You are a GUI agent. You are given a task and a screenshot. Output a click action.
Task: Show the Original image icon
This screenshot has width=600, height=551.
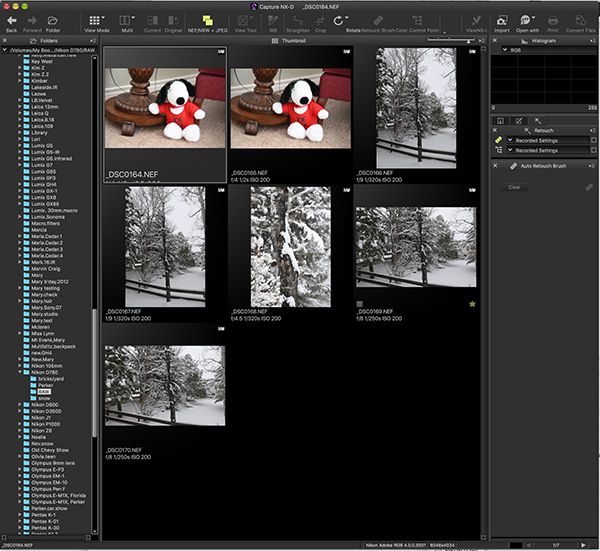(x=173, y=21)
